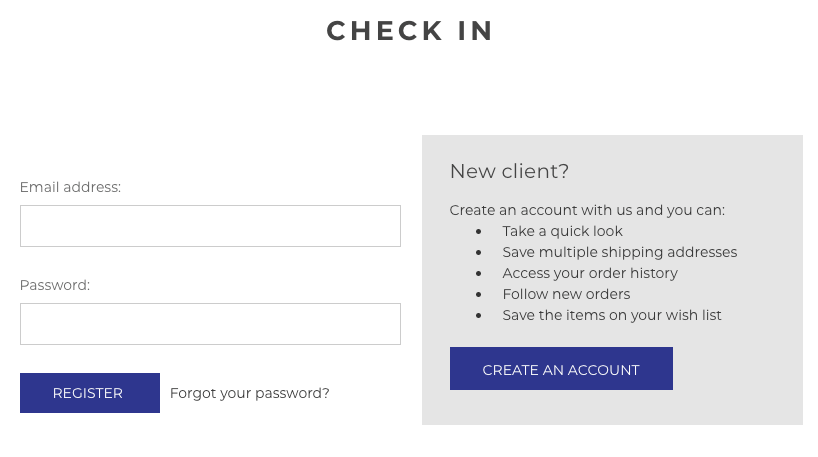Click Save the items on your wish list
The width and height of the screenshot is (818, 457).
tap(612, 315)
